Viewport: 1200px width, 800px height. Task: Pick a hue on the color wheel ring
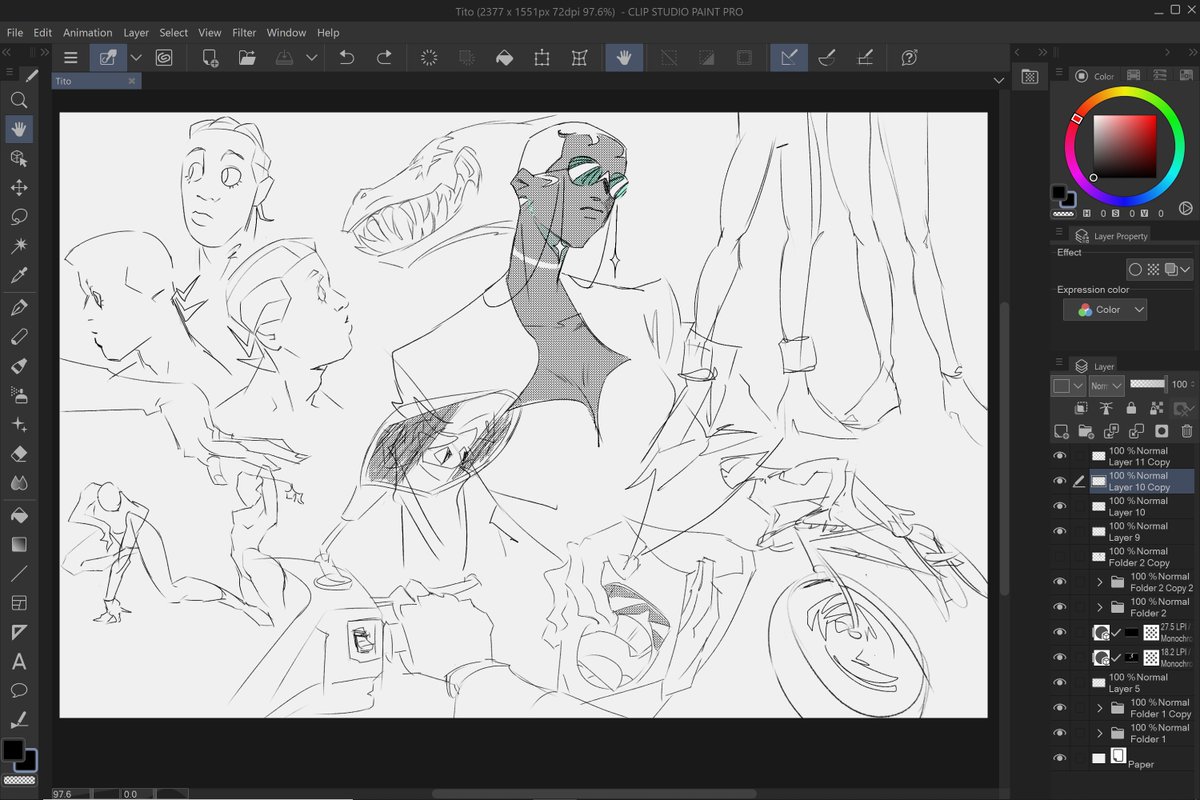click(x=1125, y=93)
